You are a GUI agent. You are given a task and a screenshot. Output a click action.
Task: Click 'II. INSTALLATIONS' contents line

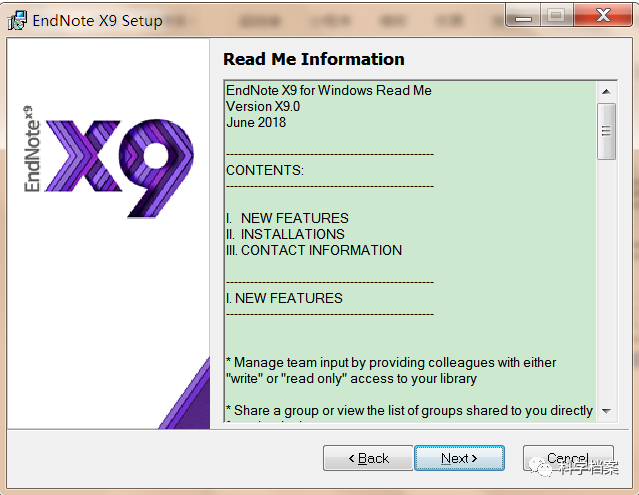pos(285,234)
